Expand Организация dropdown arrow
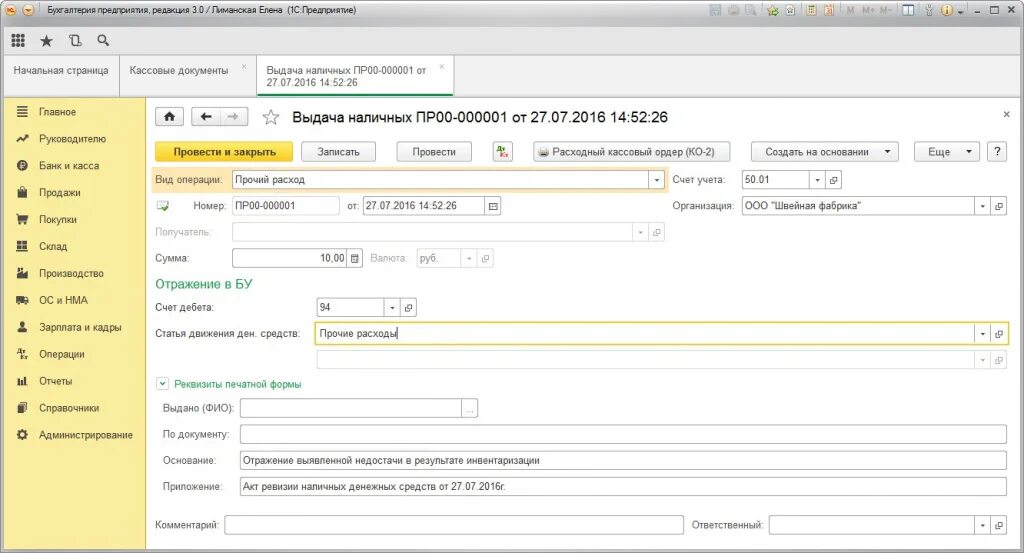 click(983, 206)
